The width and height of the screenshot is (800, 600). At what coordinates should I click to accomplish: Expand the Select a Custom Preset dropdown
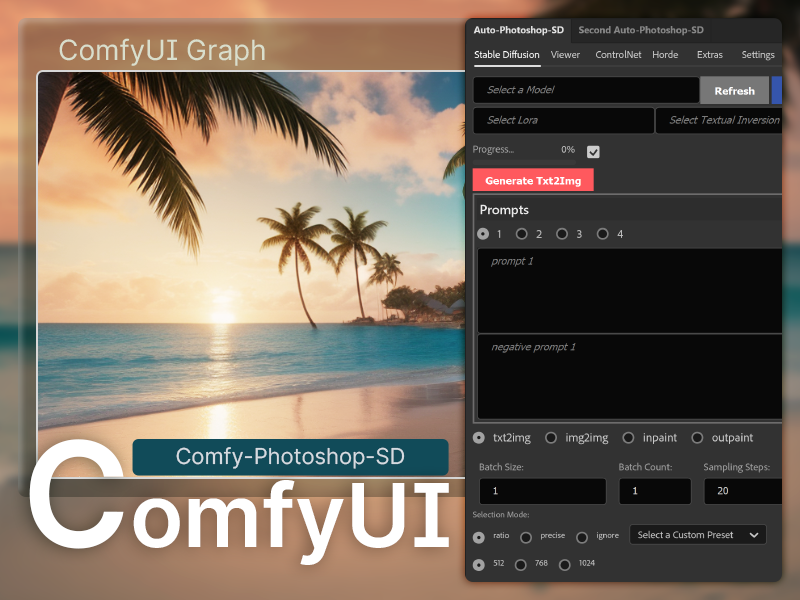tap(697, 534)
